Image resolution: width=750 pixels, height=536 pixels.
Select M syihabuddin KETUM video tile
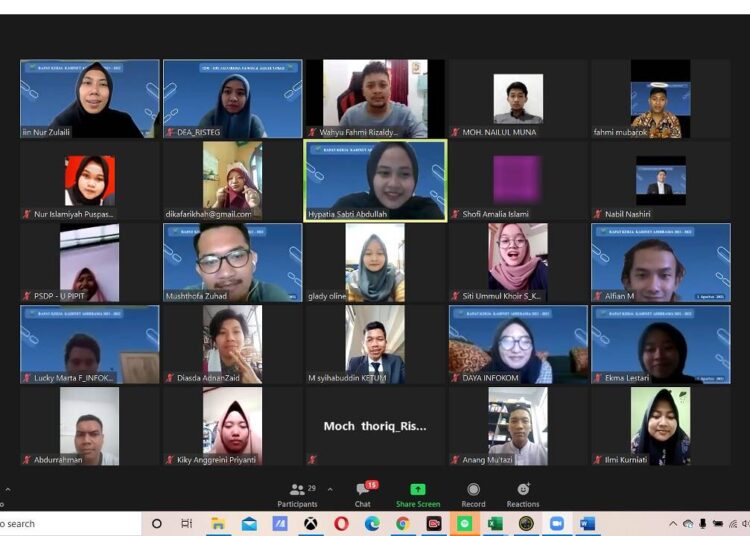(375, 345)
